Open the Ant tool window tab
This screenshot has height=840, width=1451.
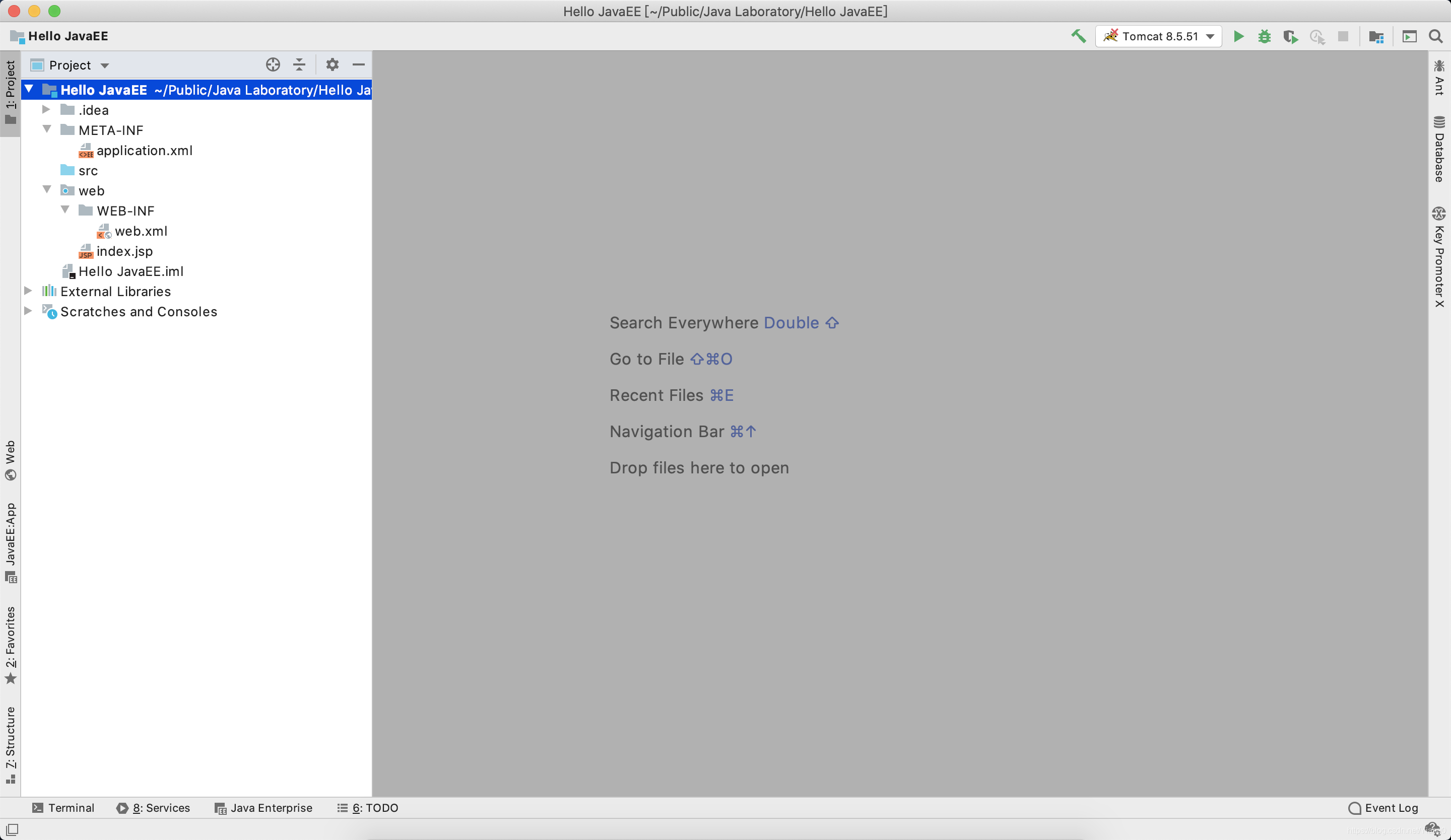pyautogui.click(x=1439, y=77)
